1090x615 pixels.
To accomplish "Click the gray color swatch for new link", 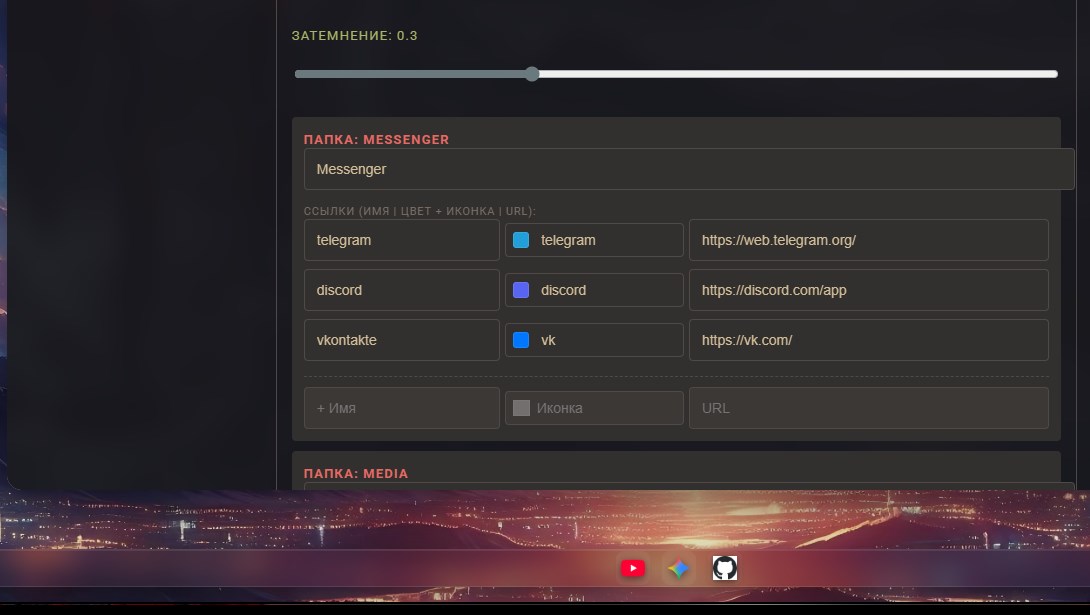I will (x=521, y=409).
